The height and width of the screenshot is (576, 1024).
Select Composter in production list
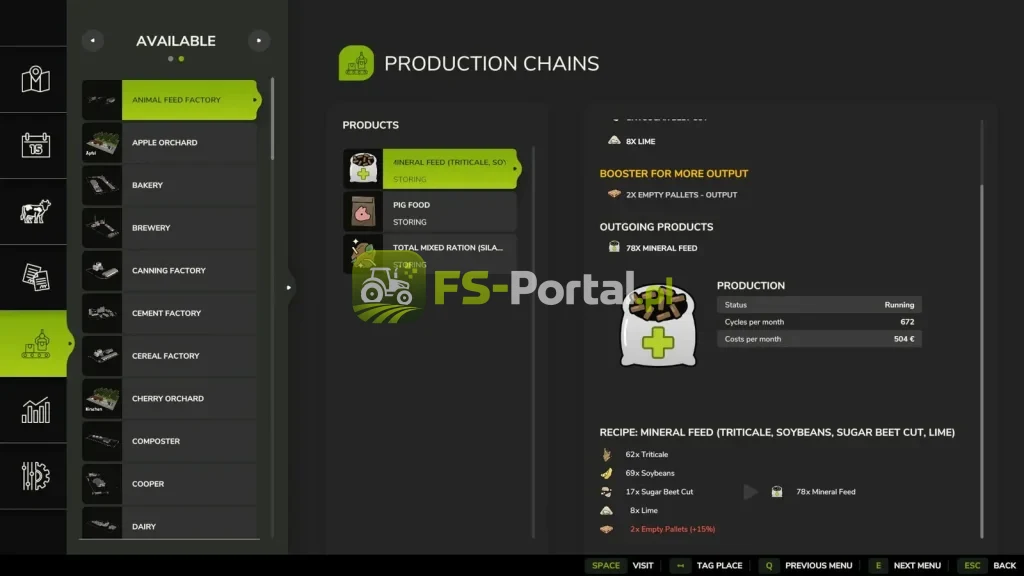[170, 441]
